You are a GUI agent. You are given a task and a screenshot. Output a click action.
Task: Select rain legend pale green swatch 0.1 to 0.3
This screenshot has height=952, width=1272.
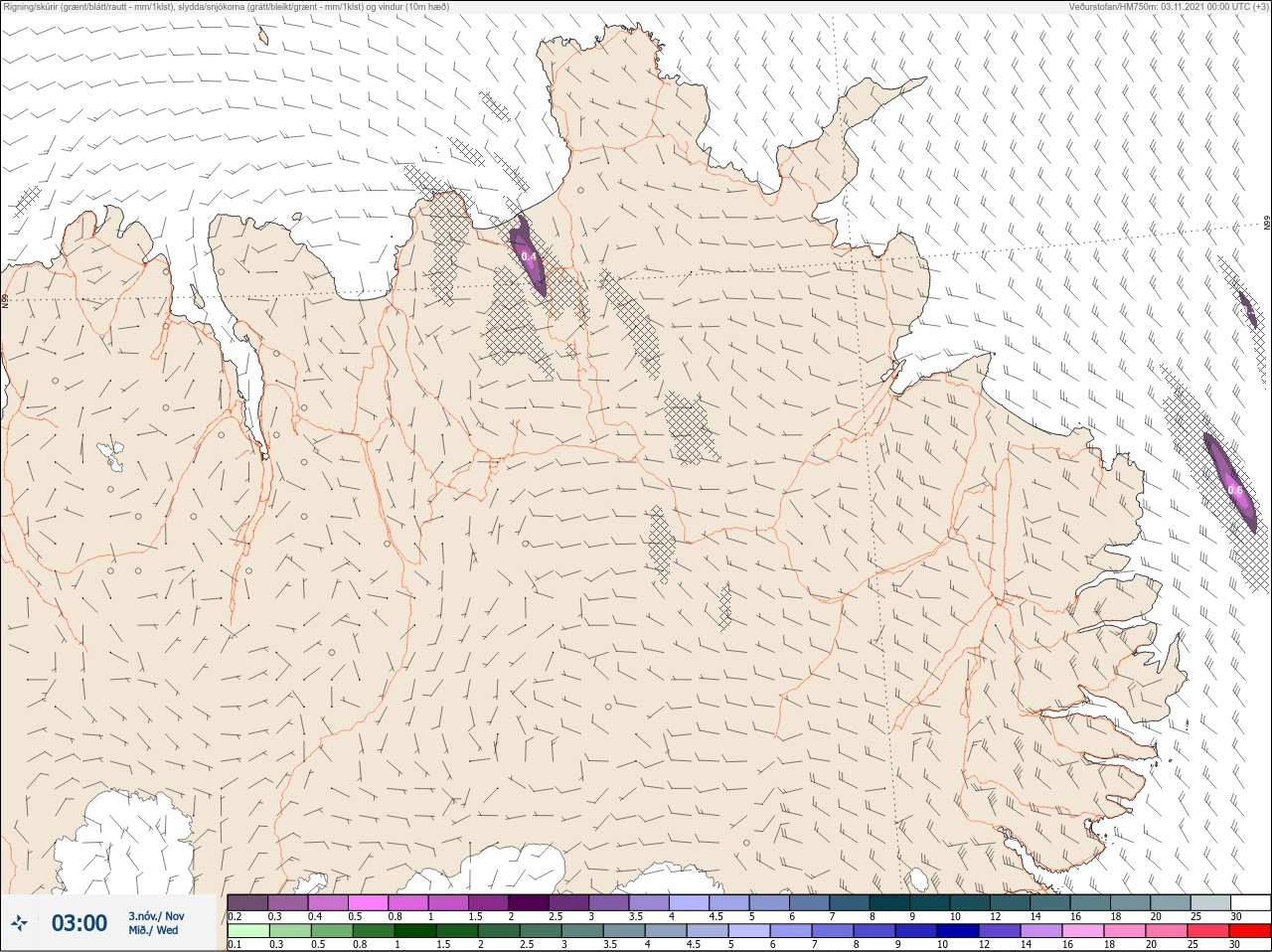click(248, 931)
